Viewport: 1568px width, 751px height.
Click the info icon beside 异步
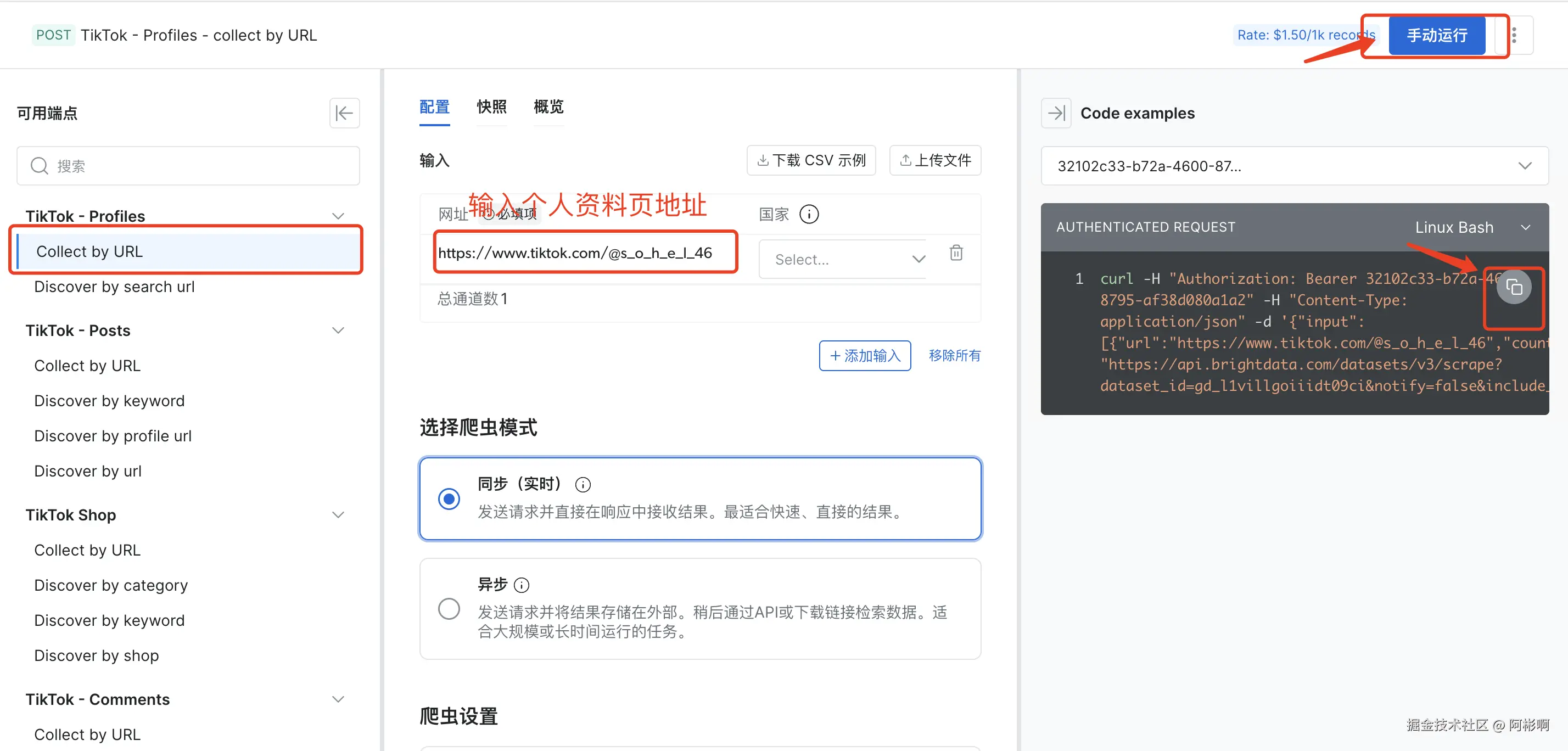point(521,585)
